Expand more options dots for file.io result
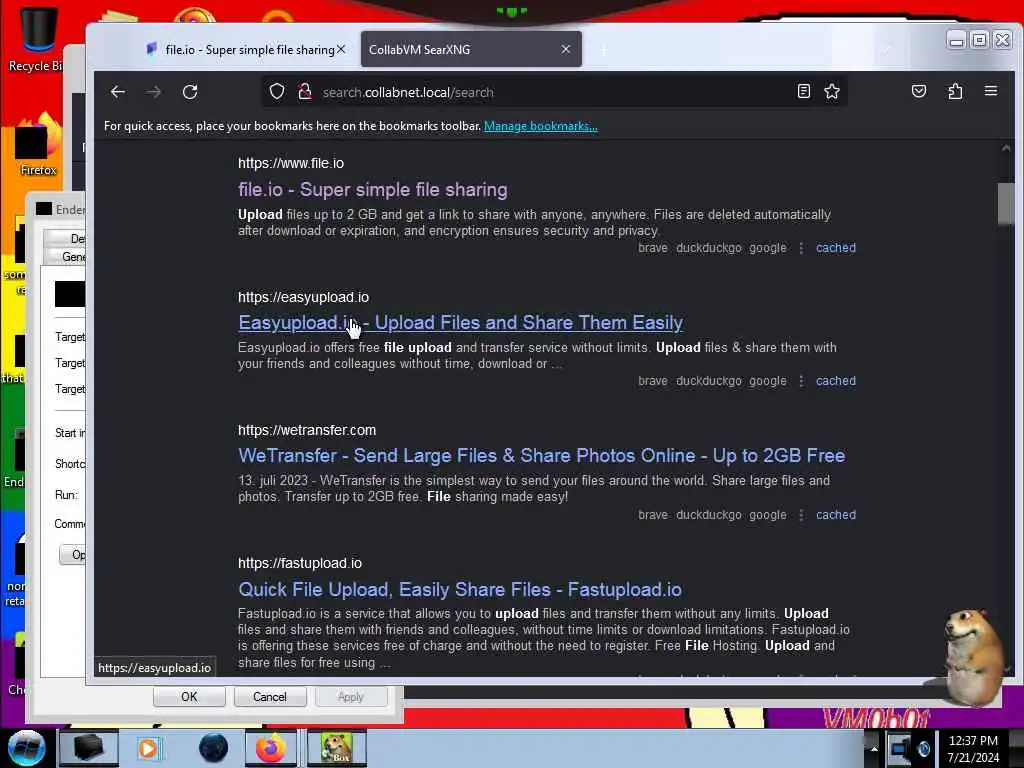The height and width of the screenshot is (768, 1024). pos(801,248)
